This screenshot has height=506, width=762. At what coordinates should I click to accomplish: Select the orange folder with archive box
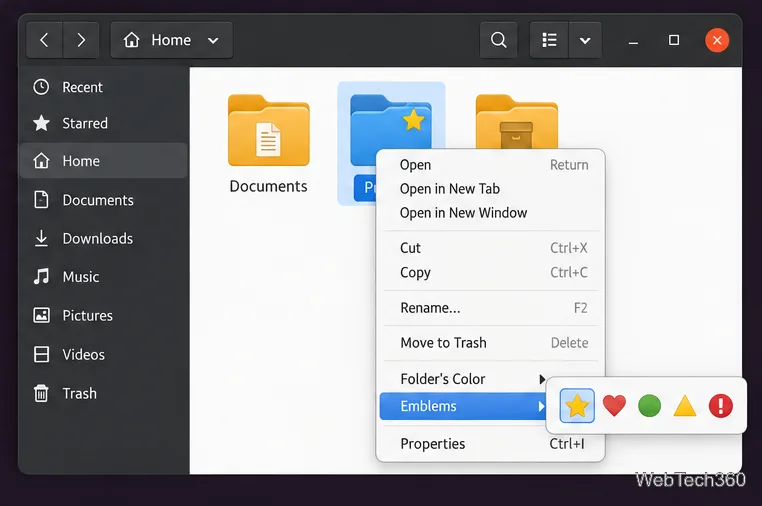(x=517, y=122)
